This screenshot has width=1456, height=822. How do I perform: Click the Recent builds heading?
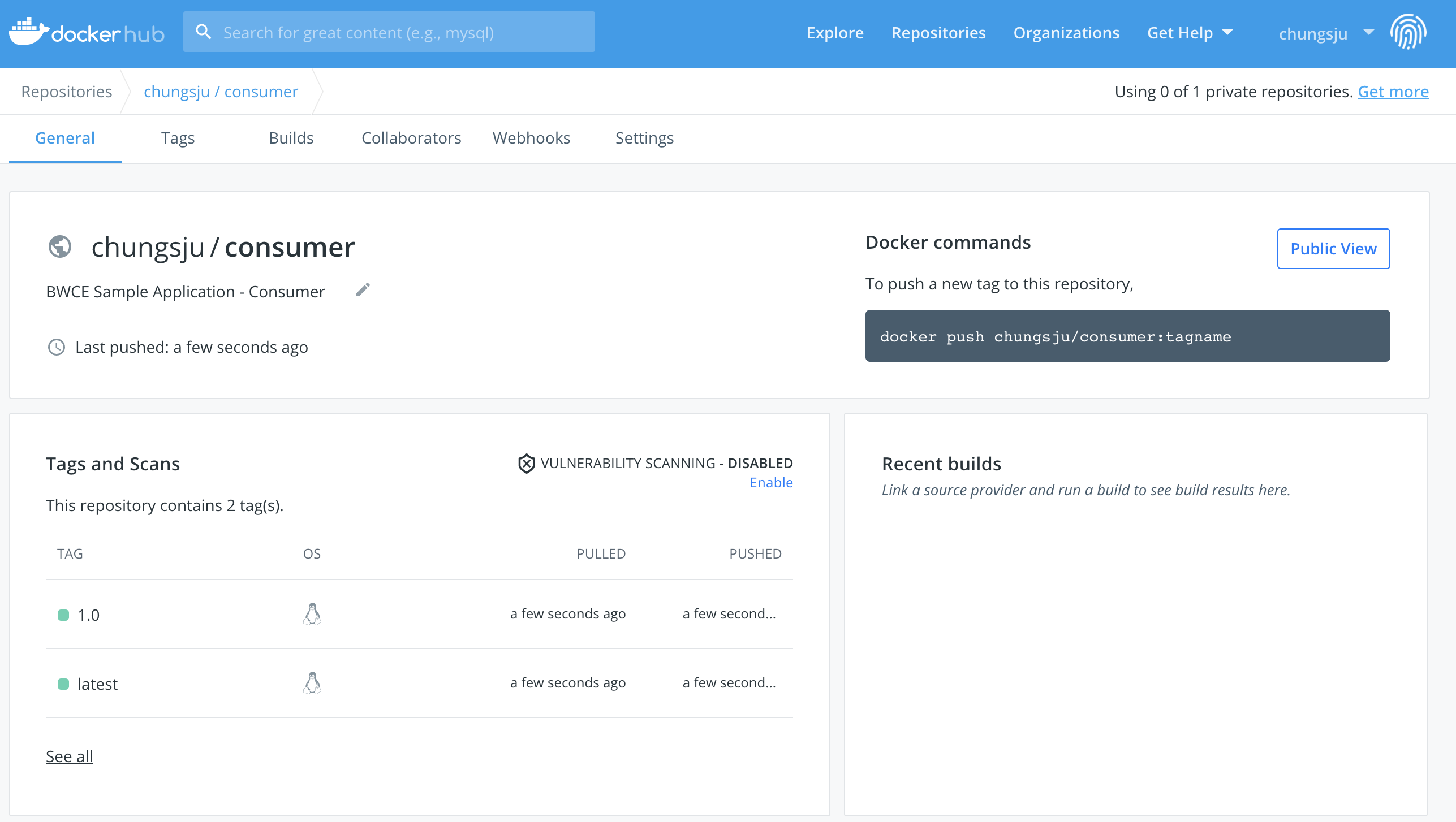pyautogui.click(x=941, y=464)
